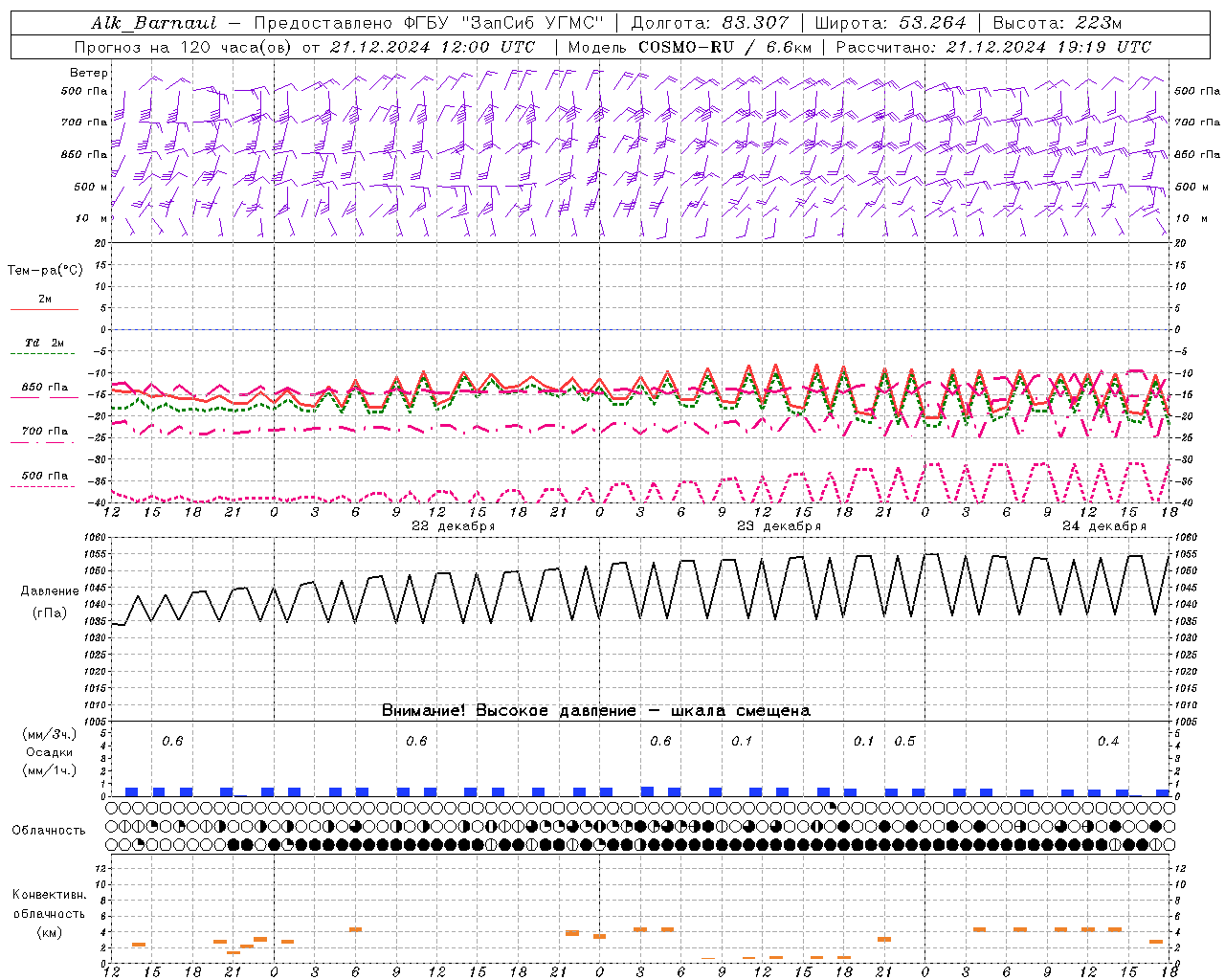This screenshot has height=980, width=1225.
Task: Click the Alk_Barnaul station title
Action: click(154, 23)
